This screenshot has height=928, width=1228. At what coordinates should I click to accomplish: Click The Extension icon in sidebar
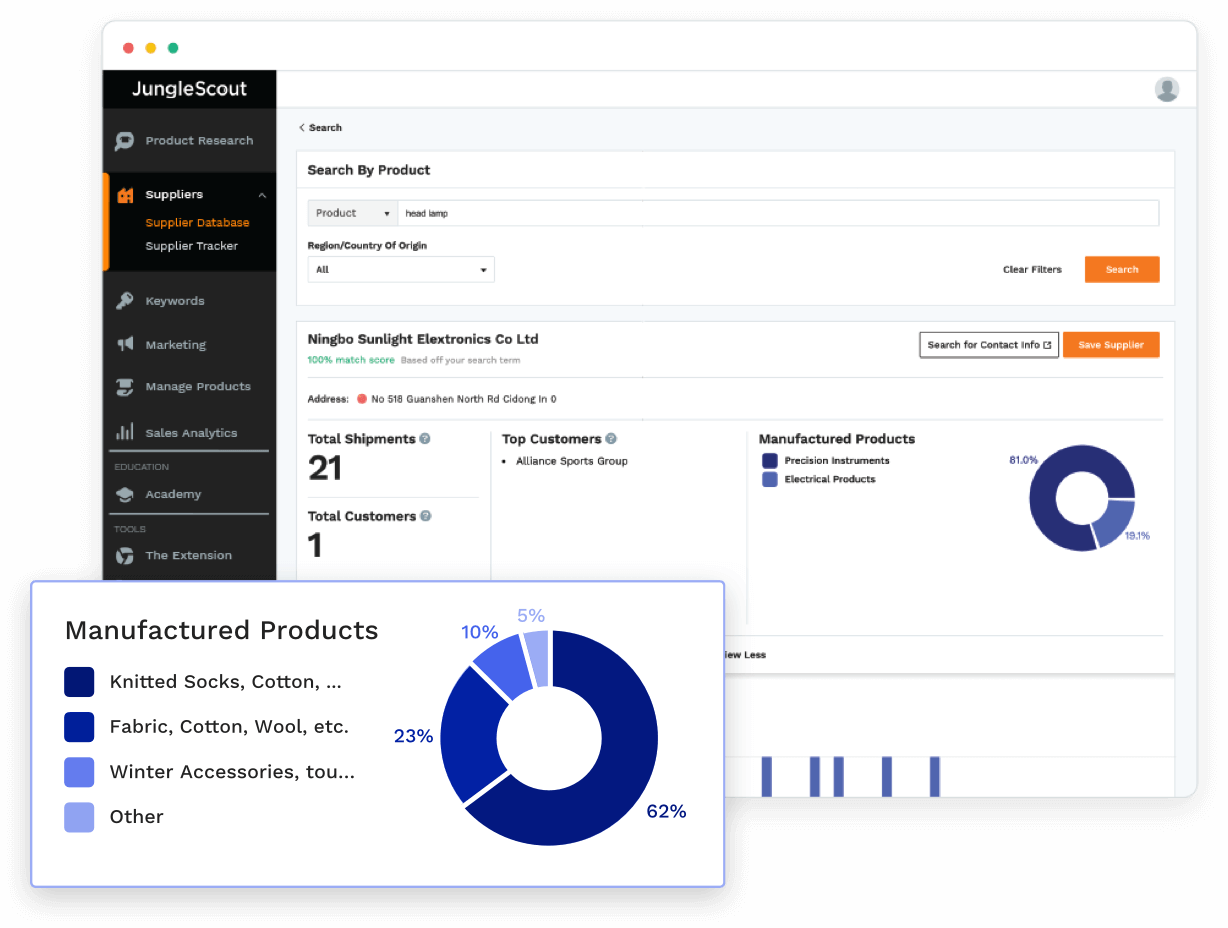coord(125,556)
